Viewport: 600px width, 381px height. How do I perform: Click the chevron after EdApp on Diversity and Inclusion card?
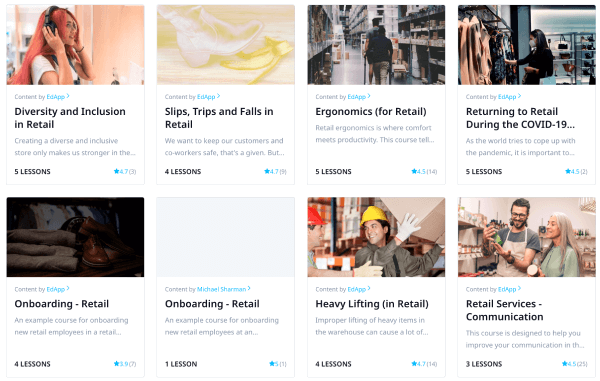pyautogui.click(x=68, y=96)
